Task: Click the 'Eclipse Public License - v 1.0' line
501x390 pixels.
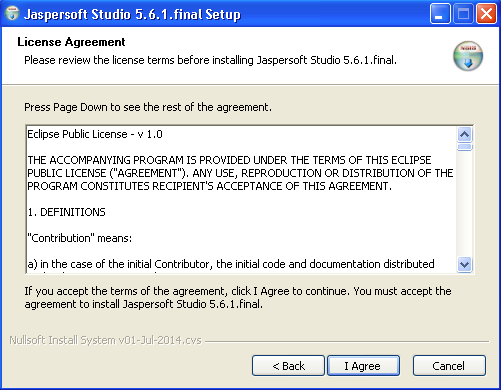Action: [x=95, y=134]
